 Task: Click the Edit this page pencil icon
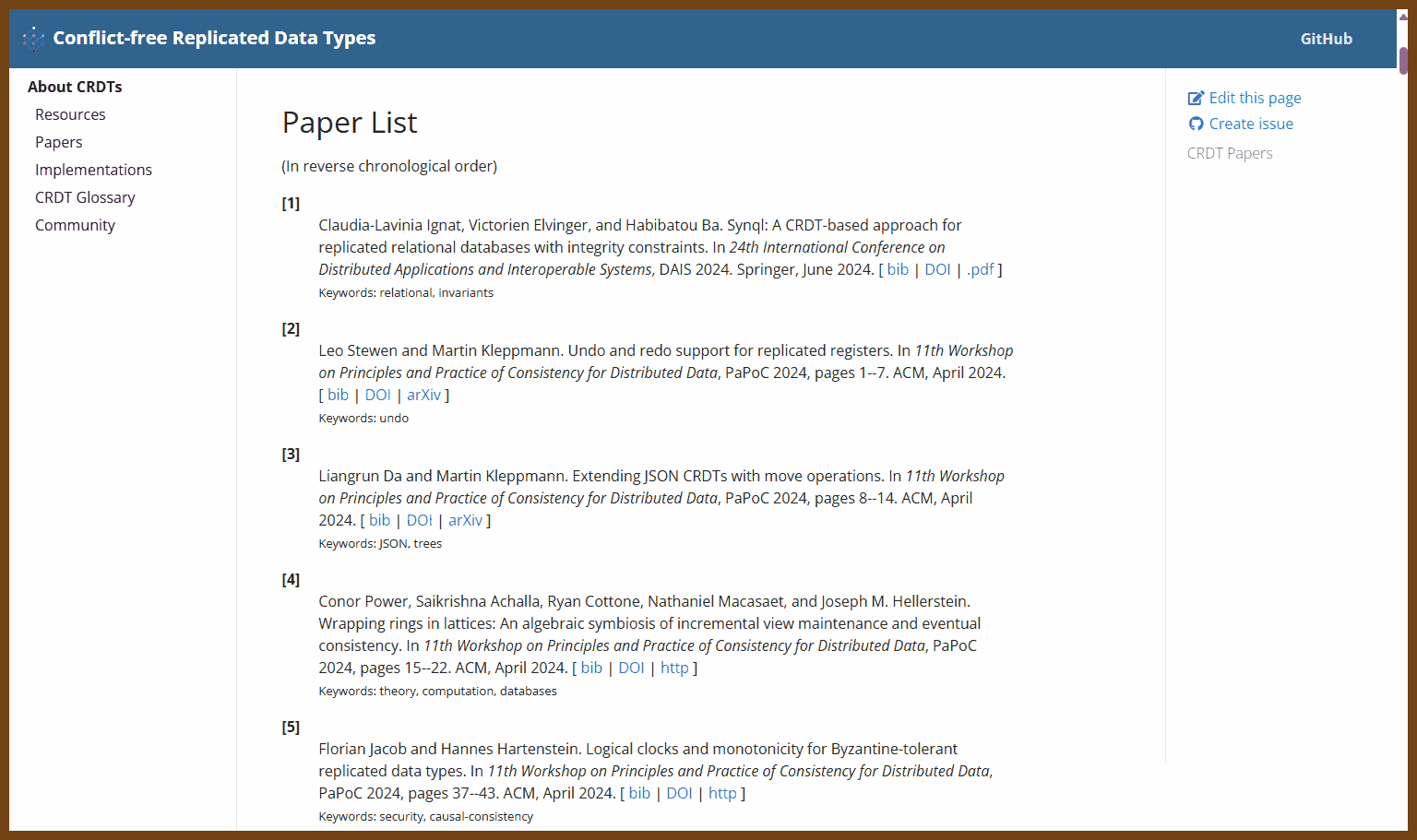tap(1196, 98)
